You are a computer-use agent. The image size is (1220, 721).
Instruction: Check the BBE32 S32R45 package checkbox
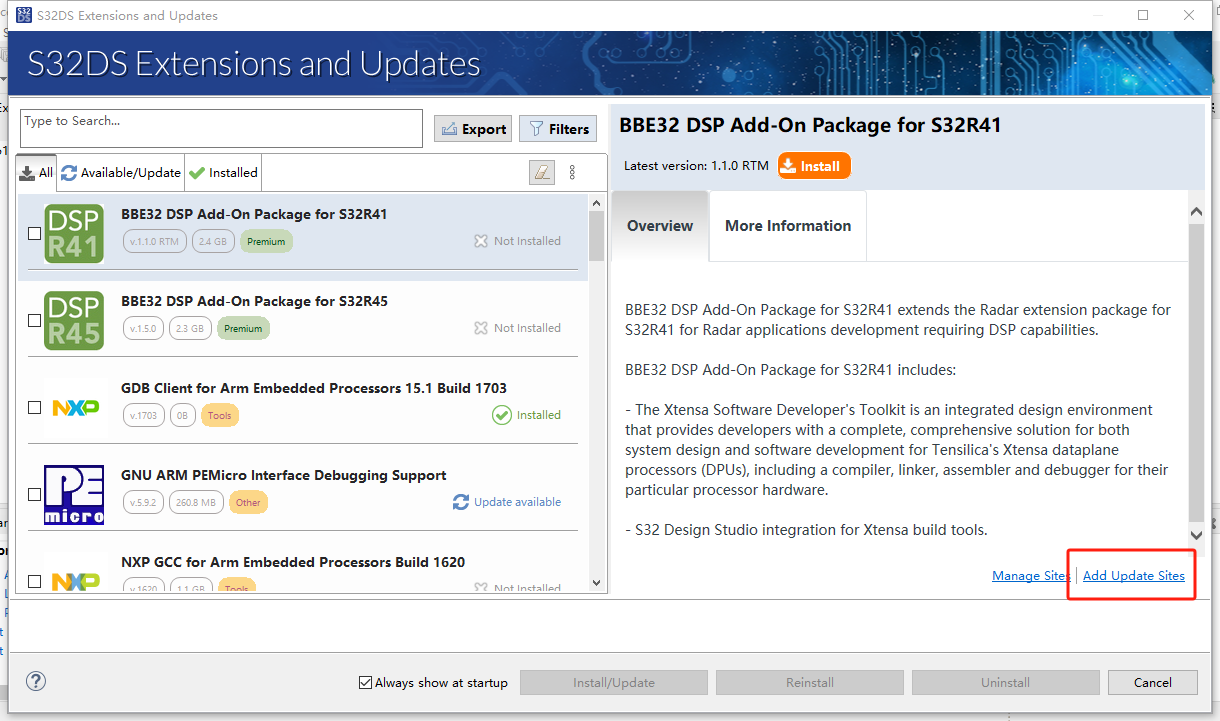click(x=34, y=320)
